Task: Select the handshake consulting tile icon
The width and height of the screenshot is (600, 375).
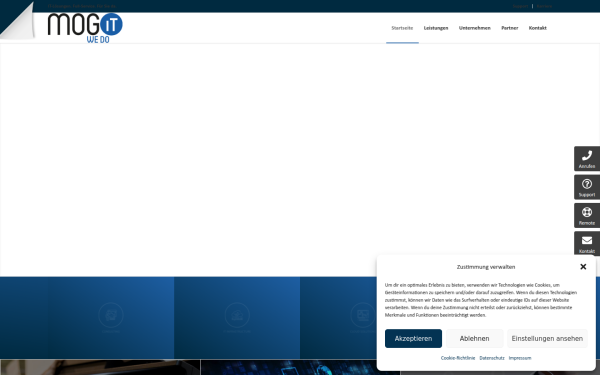Action: click(111, 315)
